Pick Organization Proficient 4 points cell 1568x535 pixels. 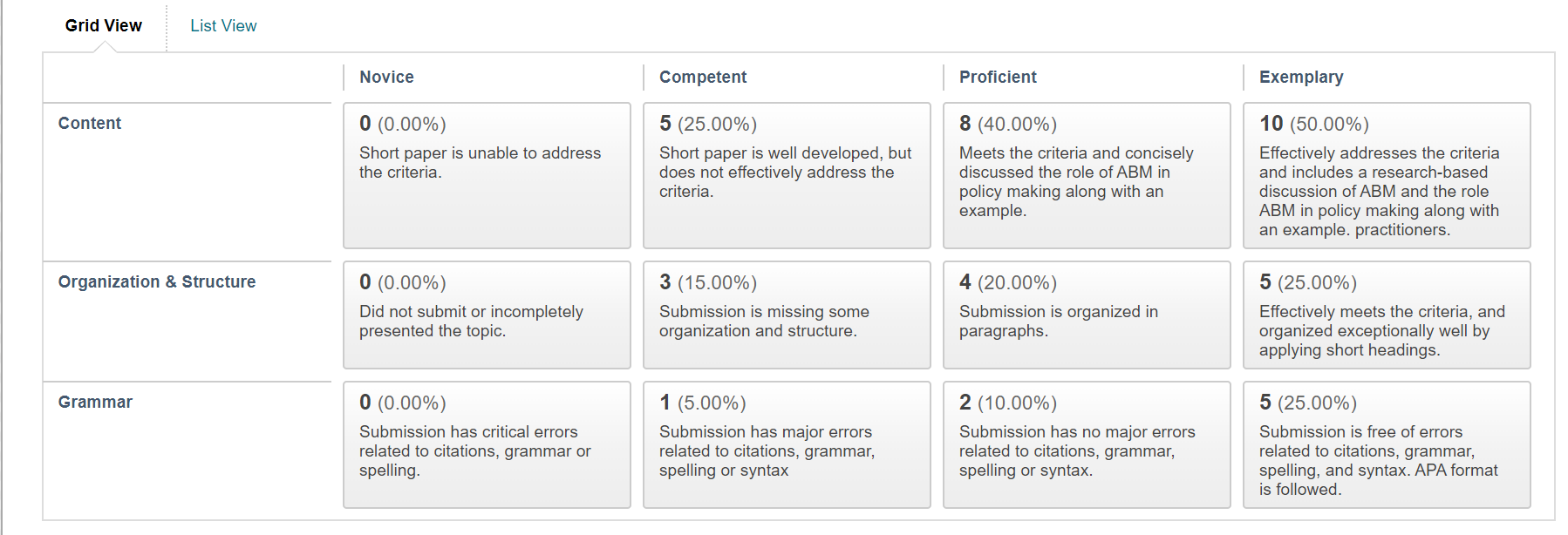coord(1087,315)
